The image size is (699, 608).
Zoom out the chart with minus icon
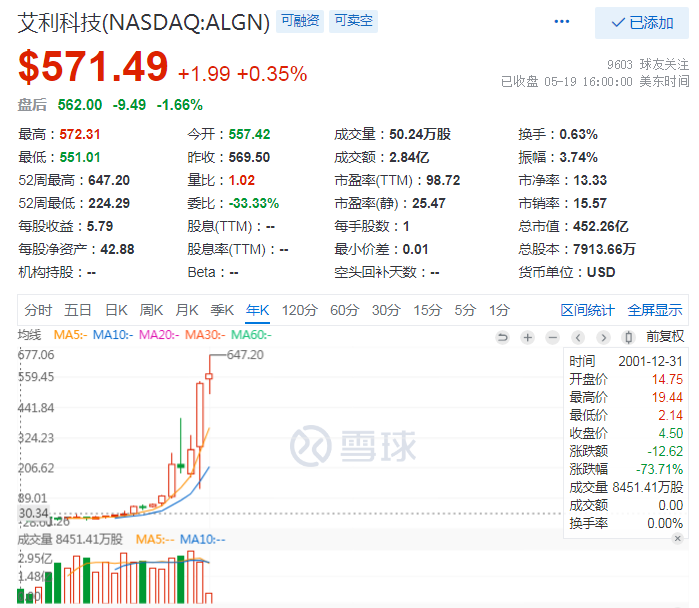tap(552, 337)
